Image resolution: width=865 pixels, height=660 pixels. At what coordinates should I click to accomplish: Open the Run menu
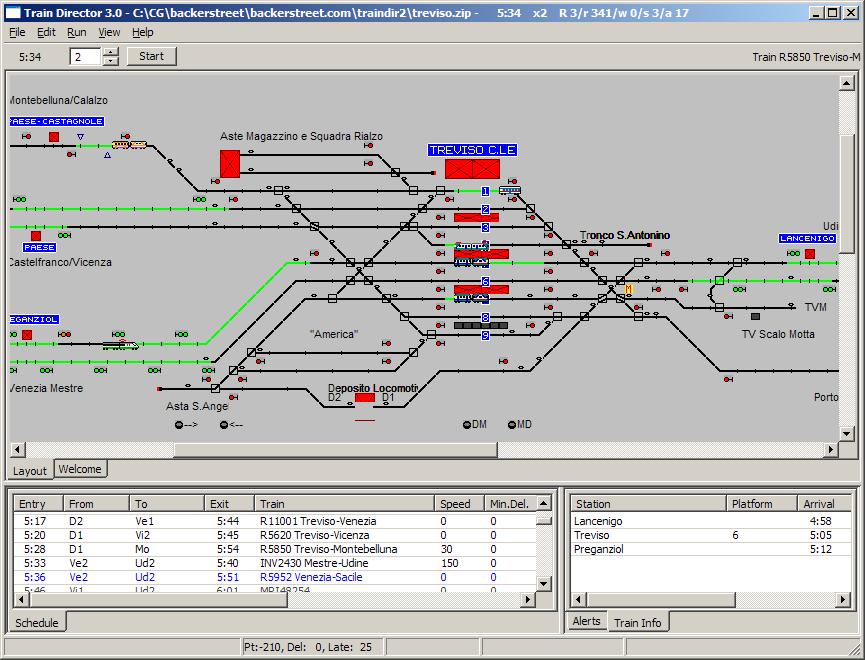point(77,32)
